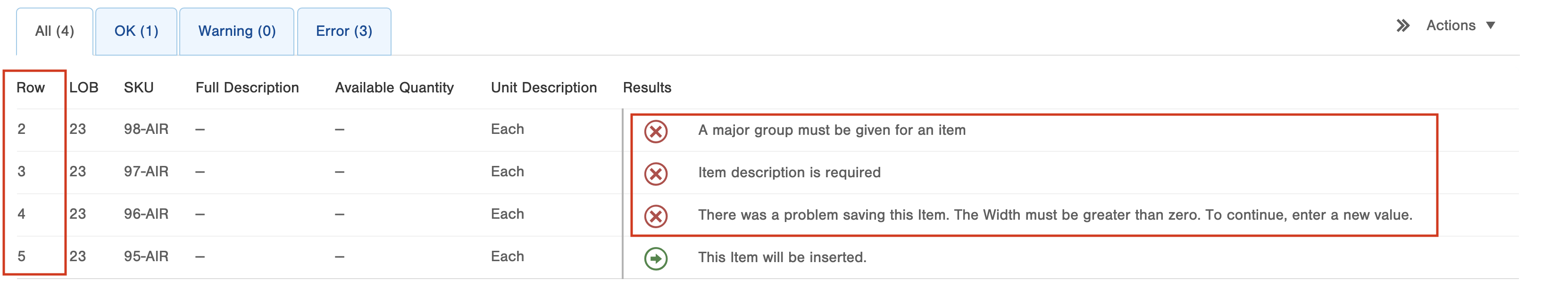
Task: Click the Actions dropdown arrow
Action: click(x=1491, y=25)
